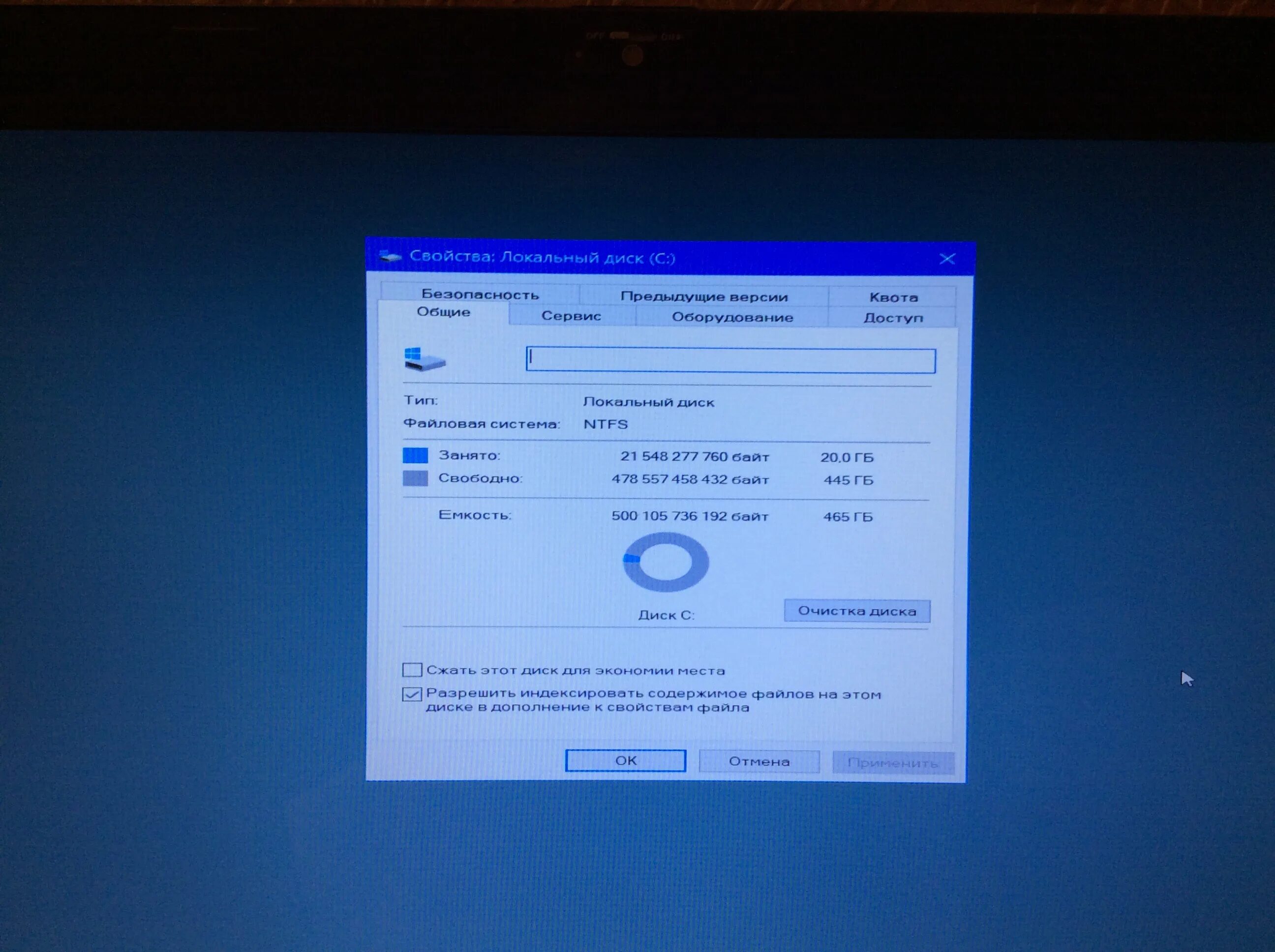1275x952 pixels.
Task: Click the gray Свободно color square
Action: click(415, 478)
